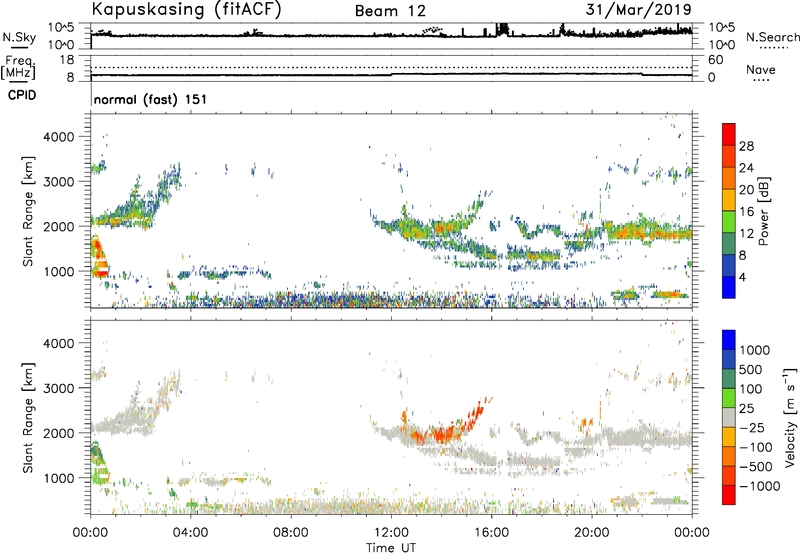The width and height of the screenshot is (800, 554).
Task: Click the 'Time UT' axis title
Action: click(391, 548)
